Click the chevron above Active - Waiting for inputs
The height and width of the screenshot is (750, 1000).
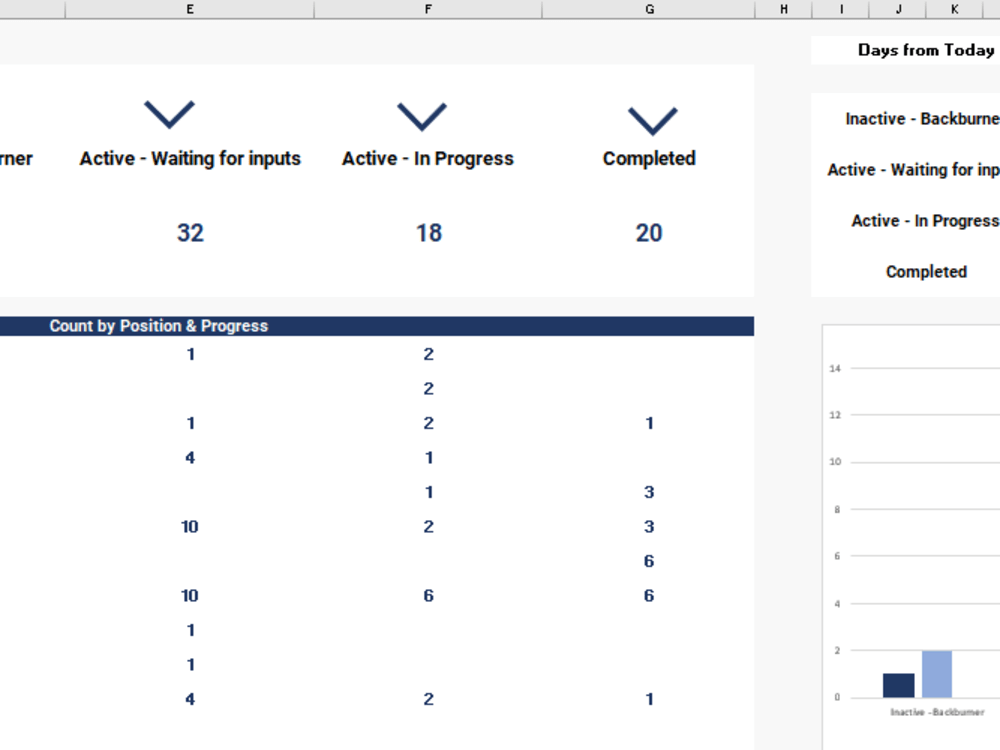tap(168, 113)
